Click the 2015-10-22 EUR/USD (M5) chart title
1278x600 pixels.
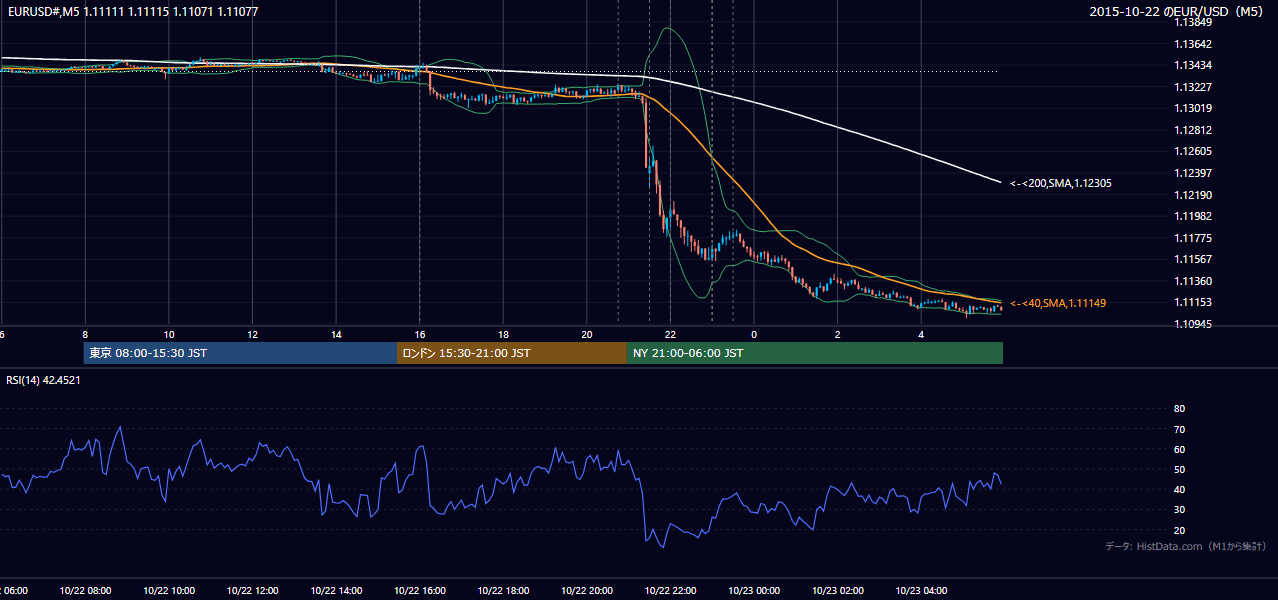1178,12
